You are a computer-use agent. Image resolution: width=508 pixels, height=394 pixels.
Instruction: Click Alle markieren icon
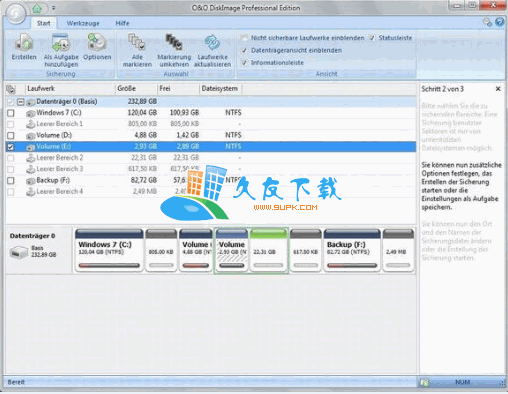(137, 43)
